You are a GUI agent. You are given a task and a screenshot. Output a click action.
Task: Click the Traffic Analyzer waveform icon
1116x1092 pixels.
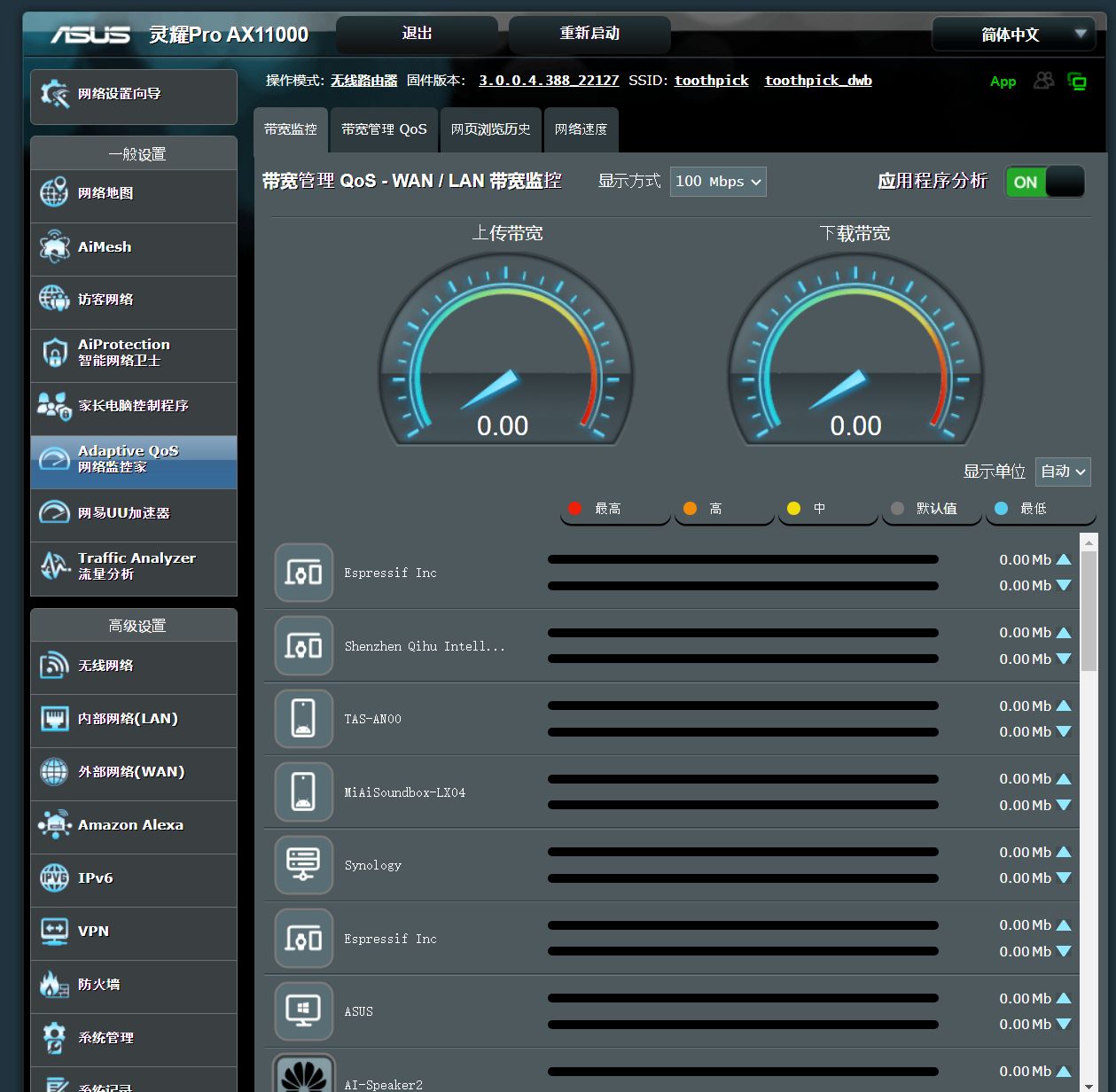(x=54, y=565)
